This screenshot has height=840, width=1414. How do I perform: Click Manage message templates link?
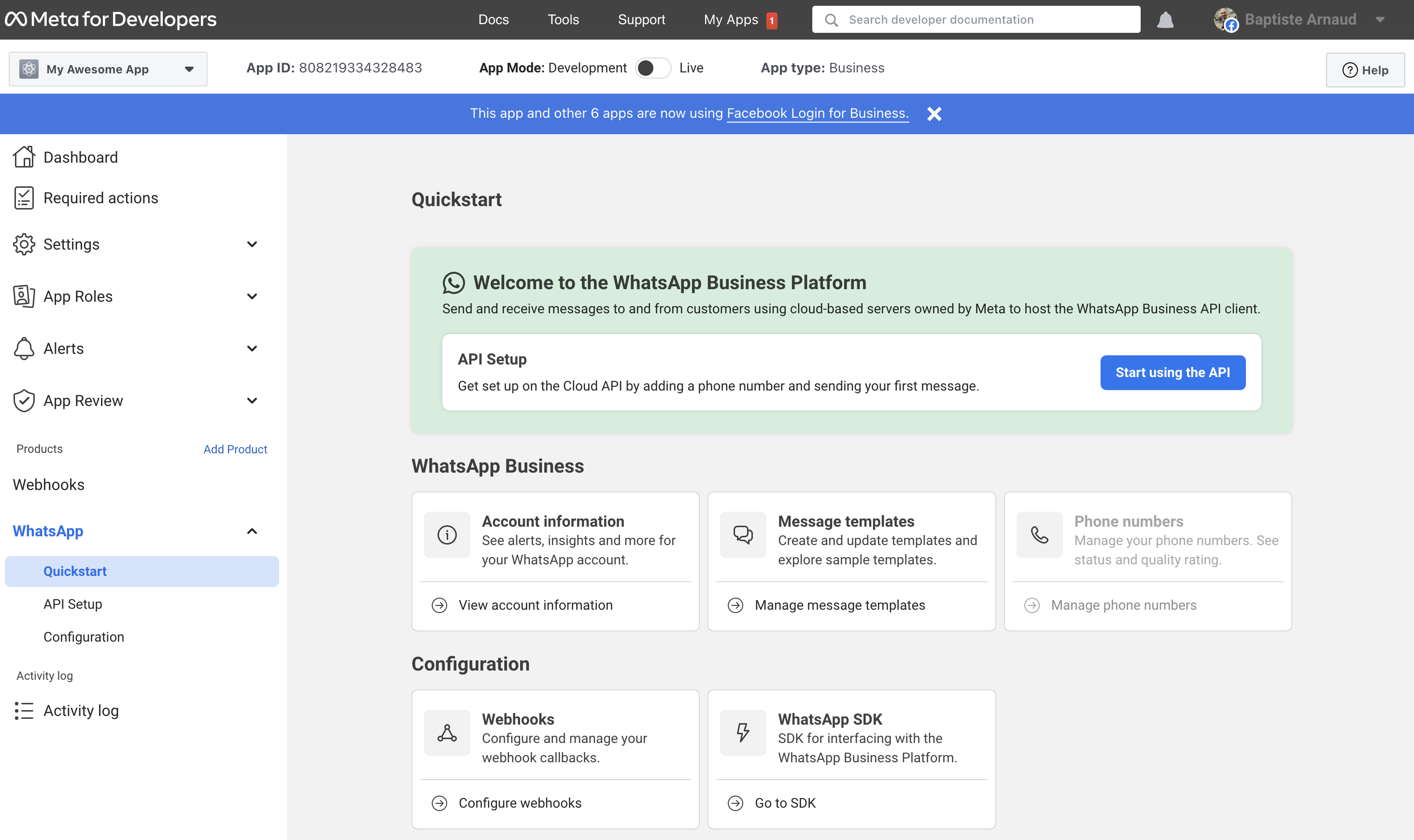point(840,605)
